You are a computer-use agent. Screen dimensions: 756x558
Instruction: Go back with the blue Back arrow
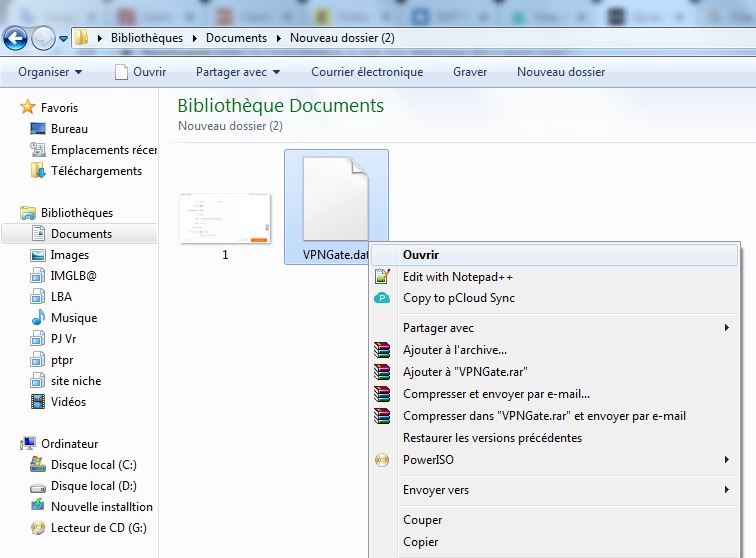[15, 38]
